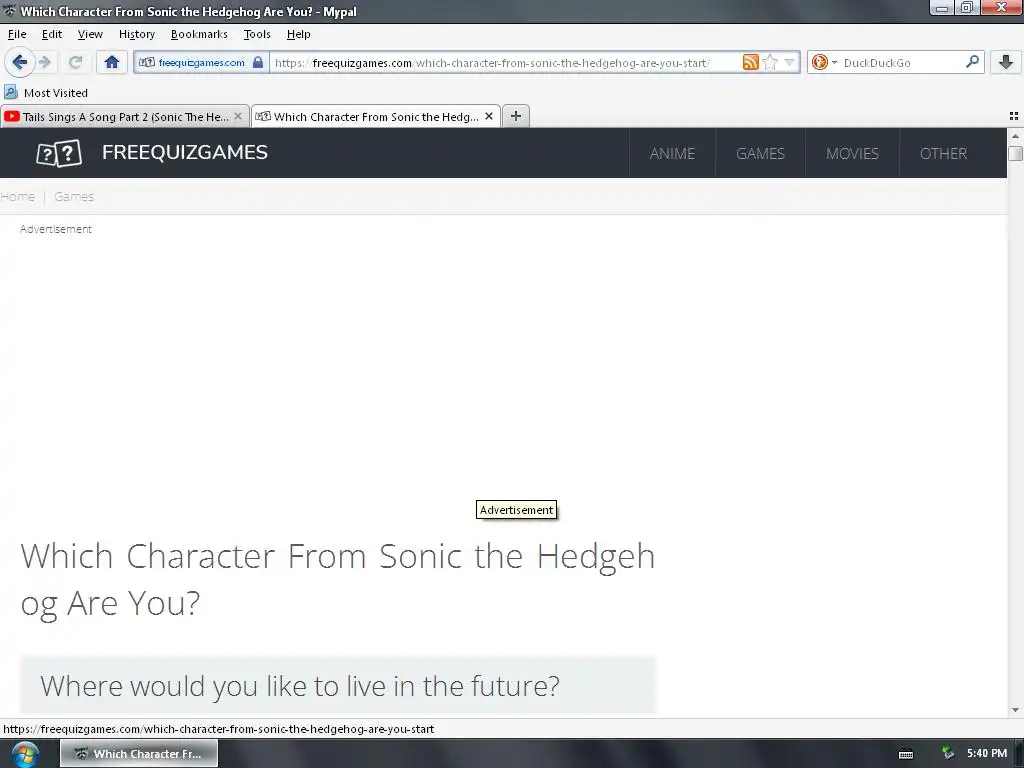Viewport: 1024px width, 768px height.
Task: Click the scrollbar down arrow
Action: pos(1015,710)
